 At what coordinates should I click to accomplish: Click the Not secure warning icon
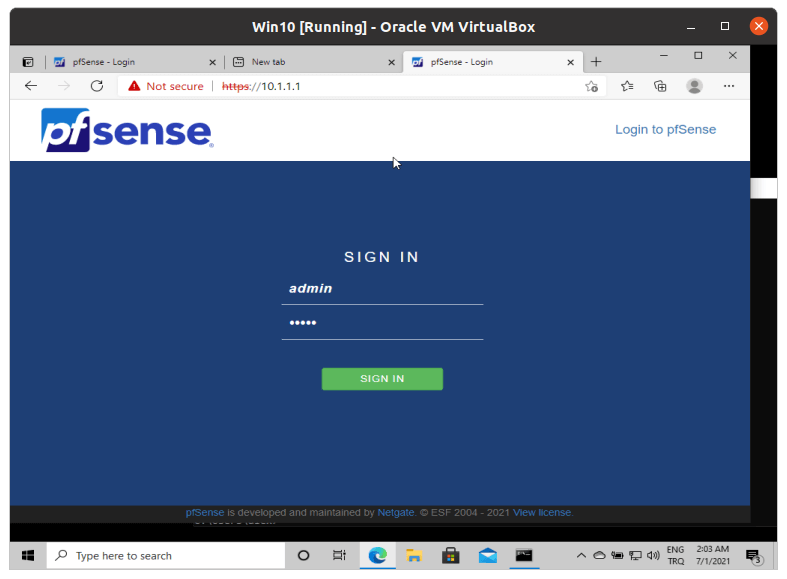(x=134, y=86)
